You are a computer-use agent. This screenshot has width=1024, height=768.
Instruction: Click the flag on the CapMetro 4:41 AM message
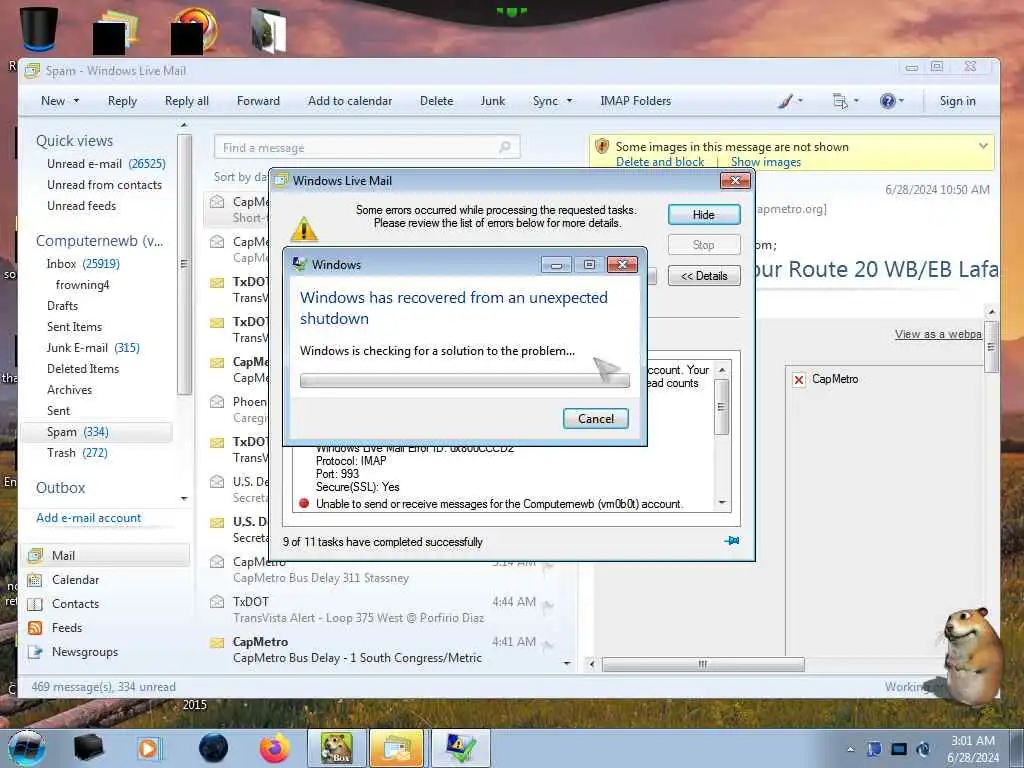(547, 646)
